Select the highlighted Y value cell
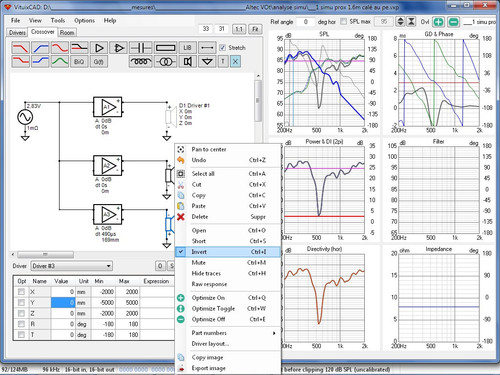500x375 pixels. pos(63,303)
